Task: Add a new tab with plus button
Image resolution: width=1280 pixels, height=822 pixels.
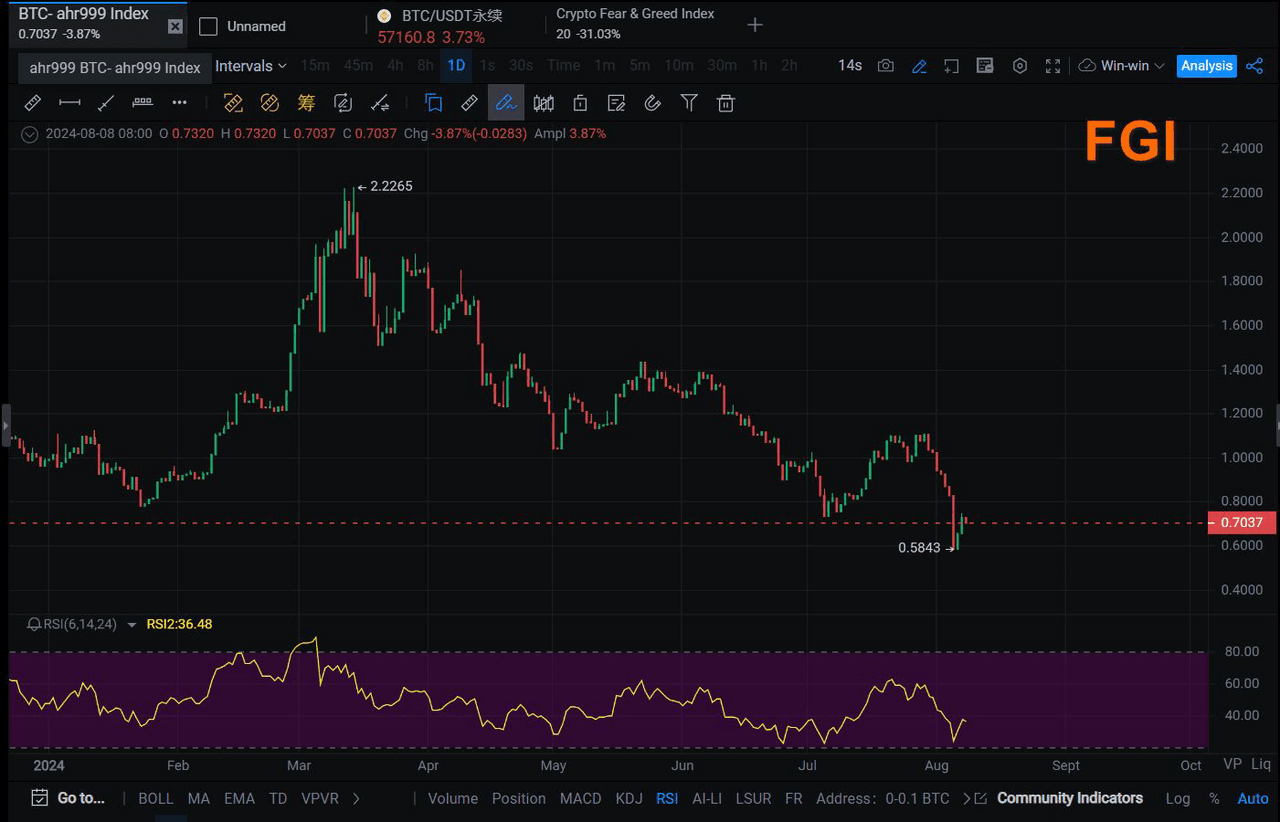Action: (x=755, y=25)
